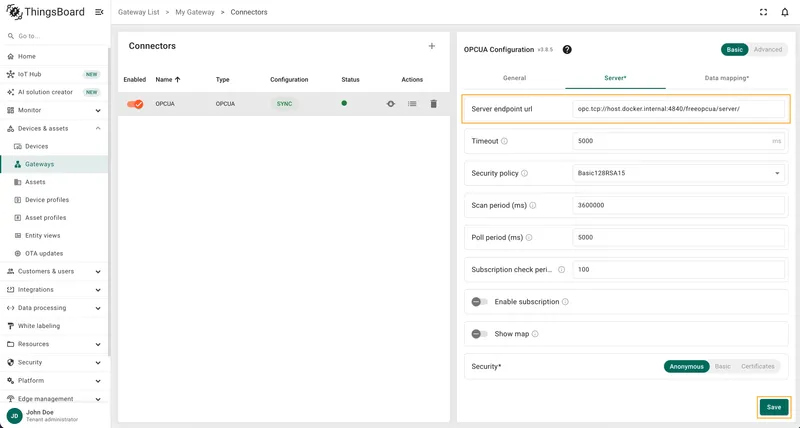Delete the OPCUA connector trash icon

434,104
